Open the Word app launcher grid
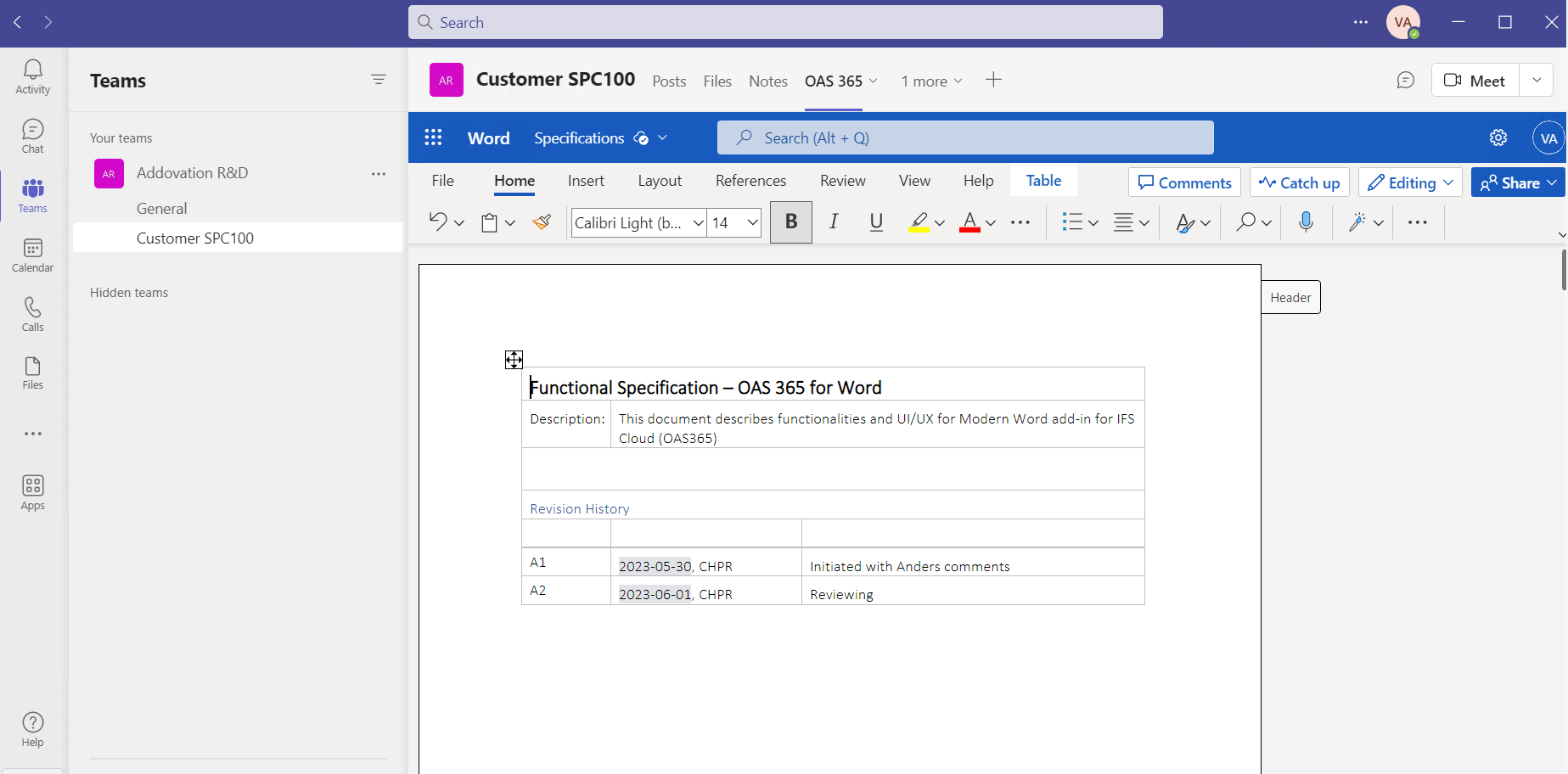The width and height of the screenshot is (1568, 774). click(433, 137)
